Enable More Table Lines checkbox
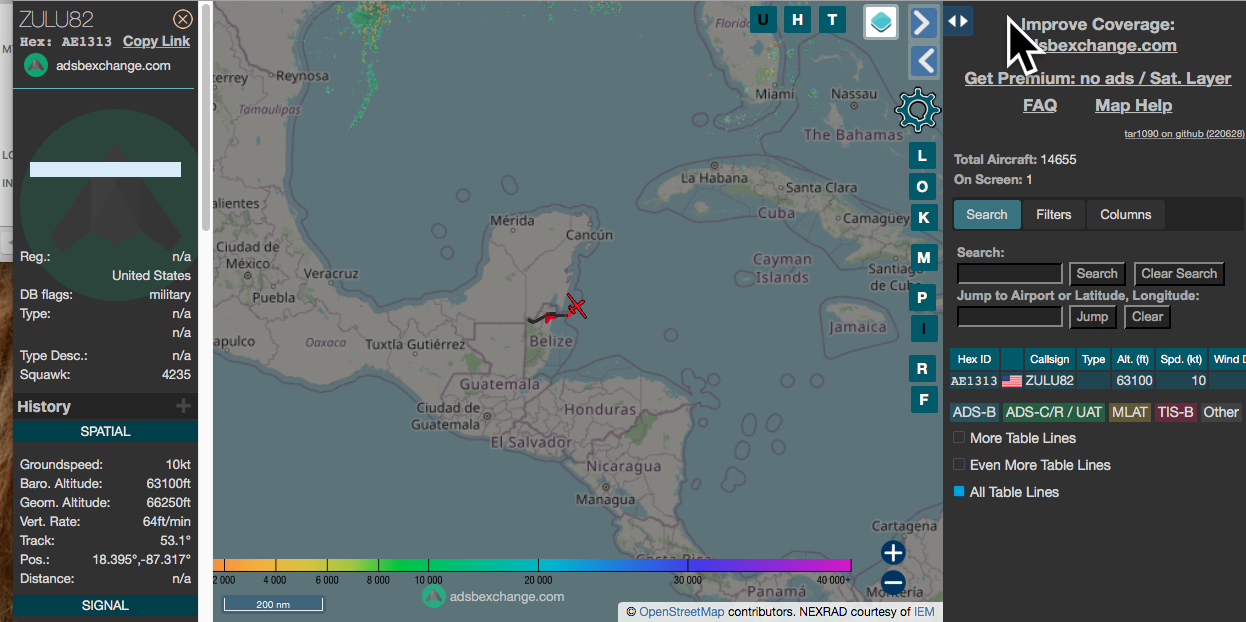 (x=959, y=438)
